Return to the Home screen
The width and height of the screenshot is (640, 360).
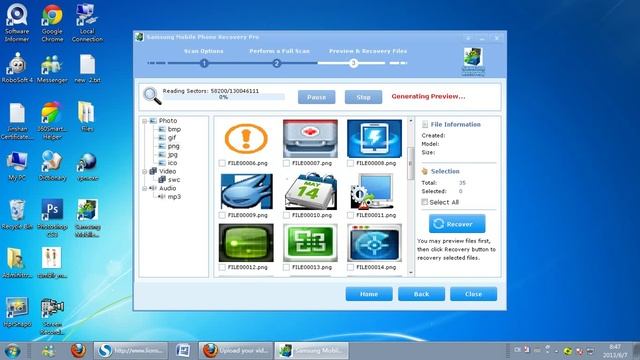pyautogui.click(x=369, y=294)
